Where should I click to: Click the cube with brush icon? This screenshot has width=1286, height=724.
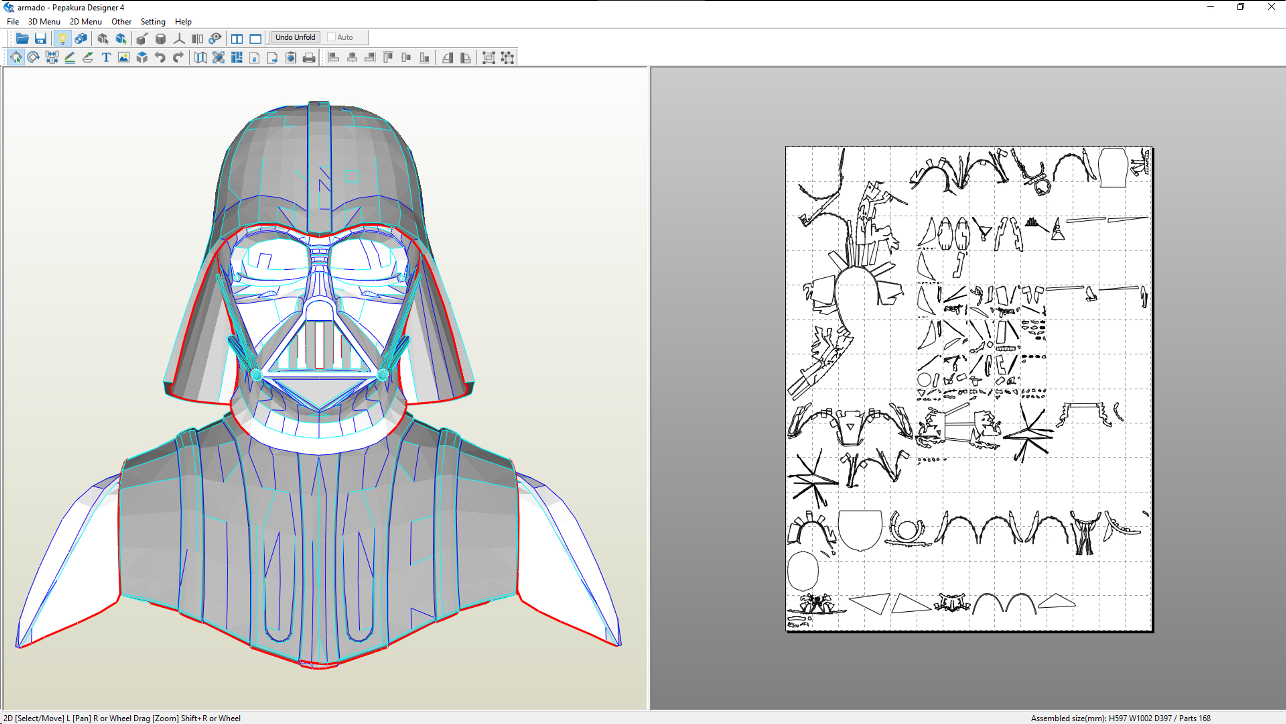(142, 38)
